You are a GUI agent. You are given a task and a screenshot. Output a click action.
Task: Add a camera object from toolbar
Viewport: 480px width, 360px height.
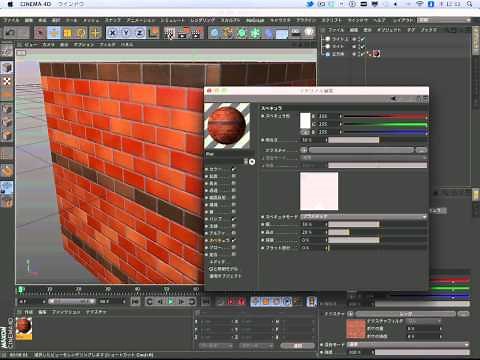click(x=296, y=32)
